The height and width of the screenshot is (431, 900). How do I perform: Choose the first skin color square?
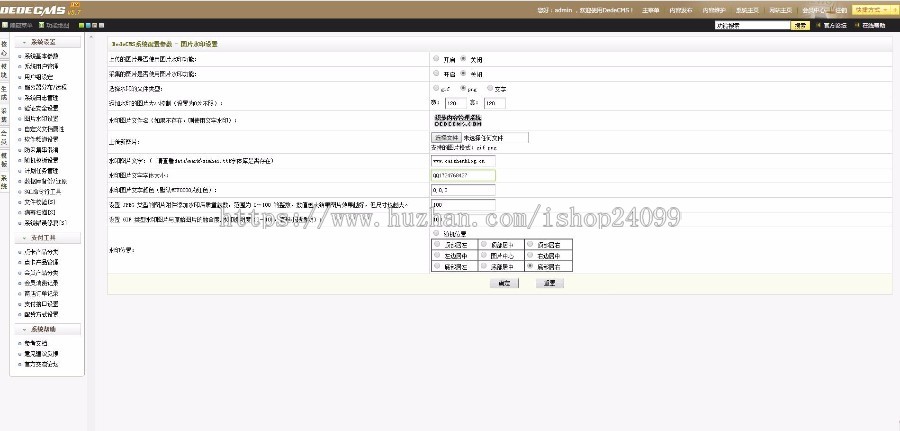82,25
